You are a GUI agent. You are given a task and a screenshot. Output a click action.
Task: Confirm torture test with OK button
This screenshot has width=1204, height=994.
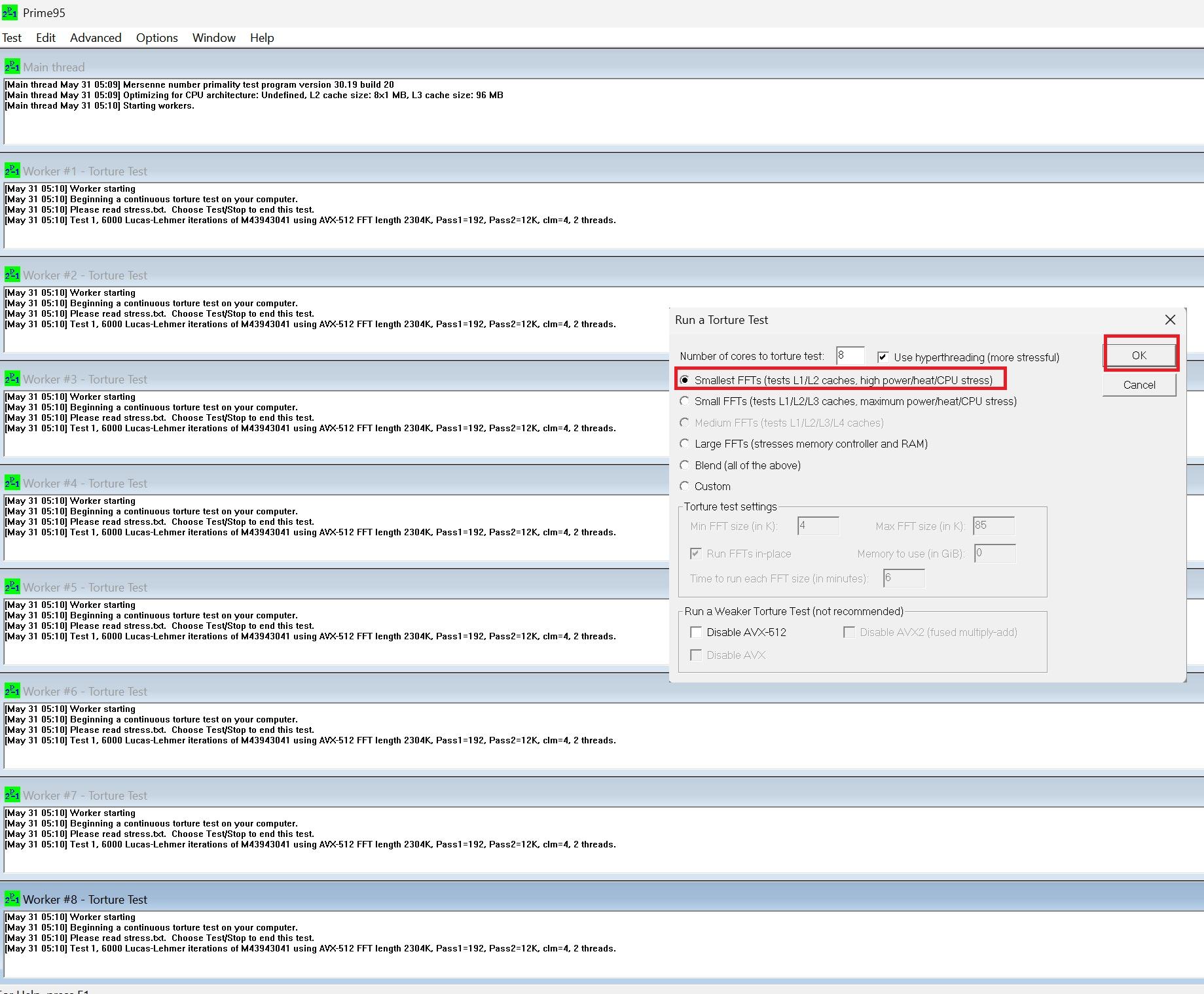(x=1140, y=355)
